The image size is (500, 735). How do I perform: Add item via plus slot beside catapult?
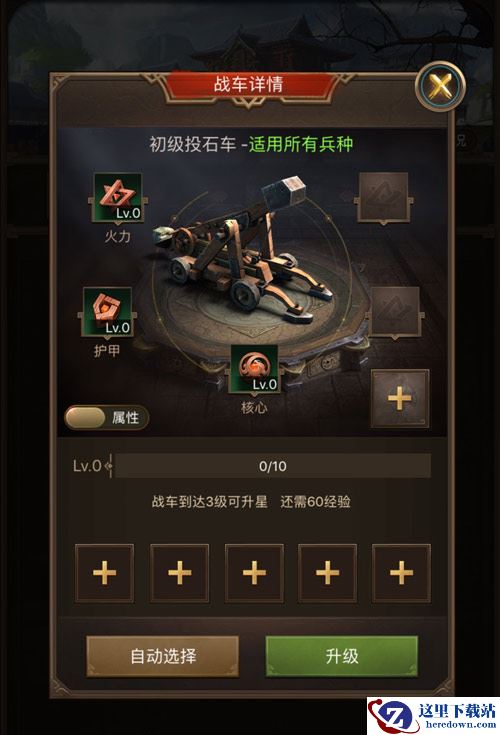coord(400,398)
